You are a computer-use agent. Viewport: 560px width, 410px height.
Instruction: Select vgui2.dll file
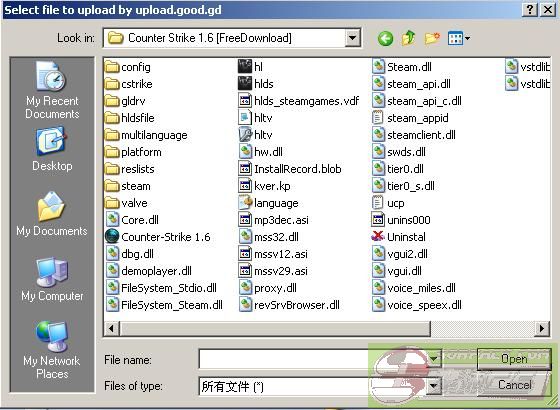tap(400, 254)
